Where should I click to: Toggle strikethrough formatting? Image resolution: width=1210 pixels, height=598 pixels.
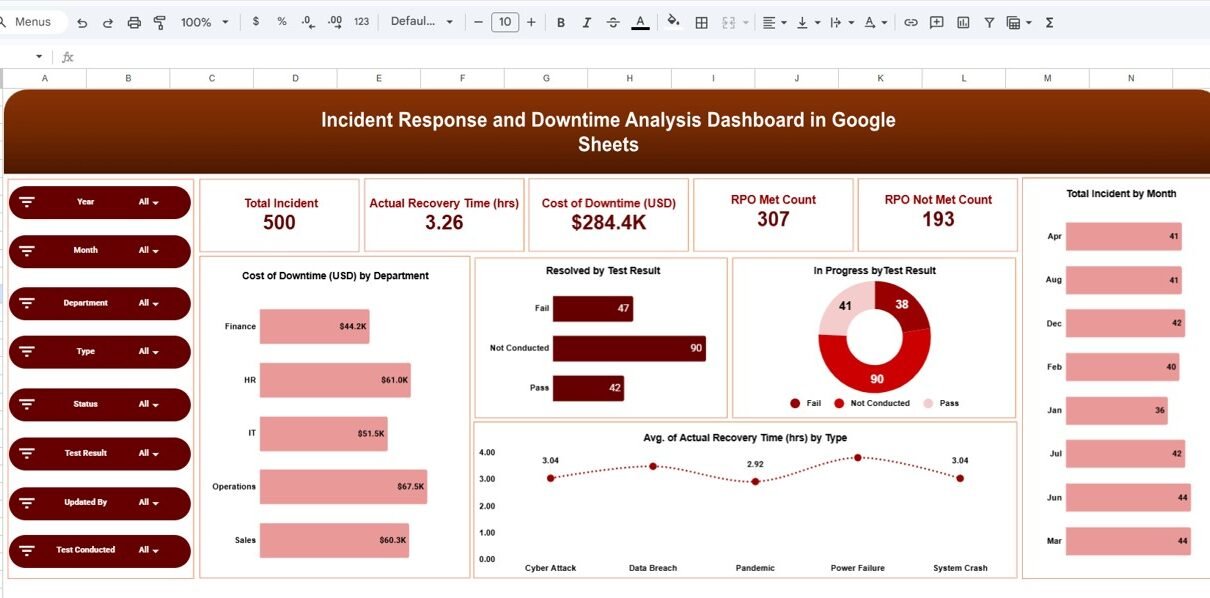(x=613, y=22)
